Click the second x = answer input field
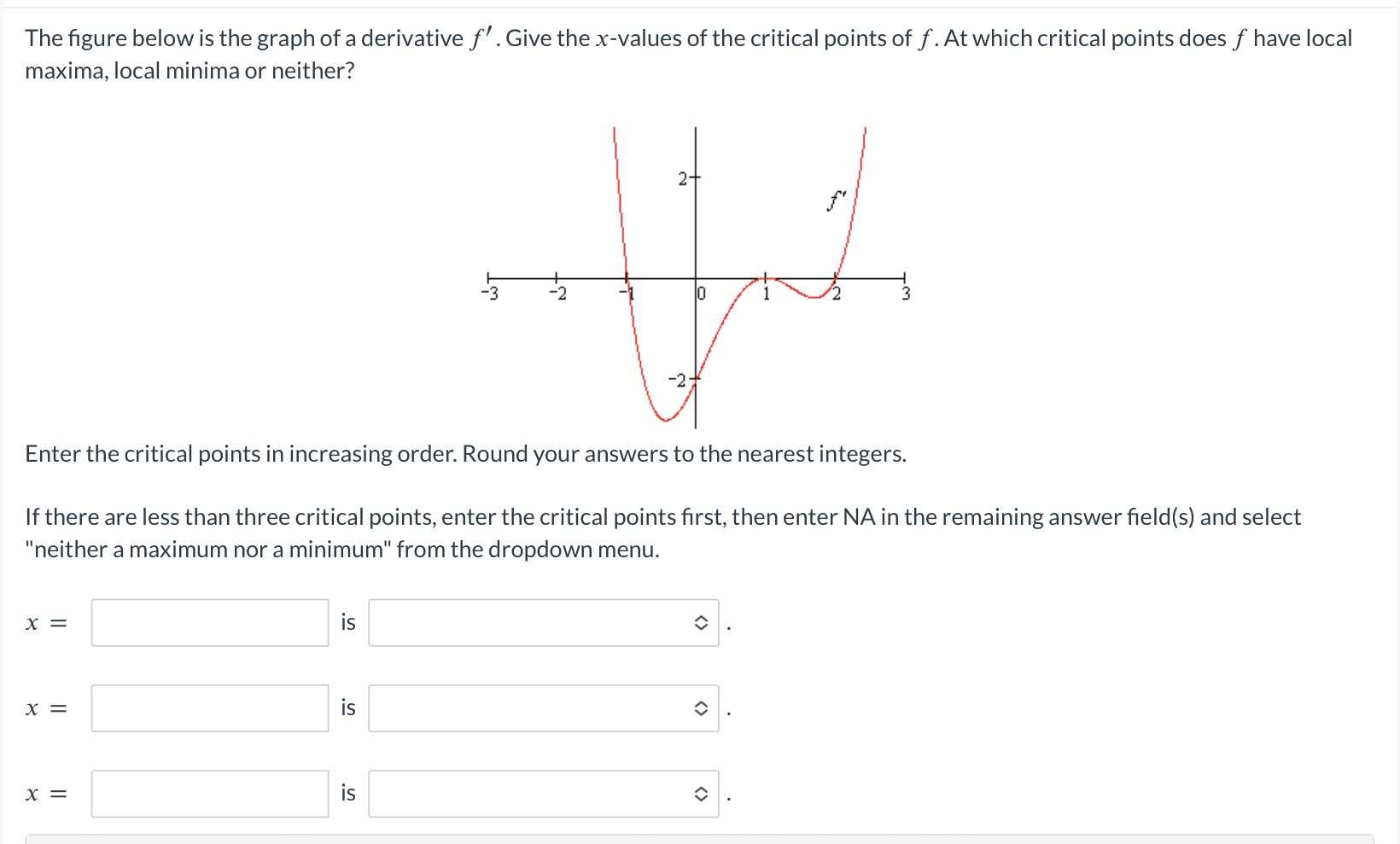The width and height of the screenshot is (1400, 844). click(x=209, y=708)
